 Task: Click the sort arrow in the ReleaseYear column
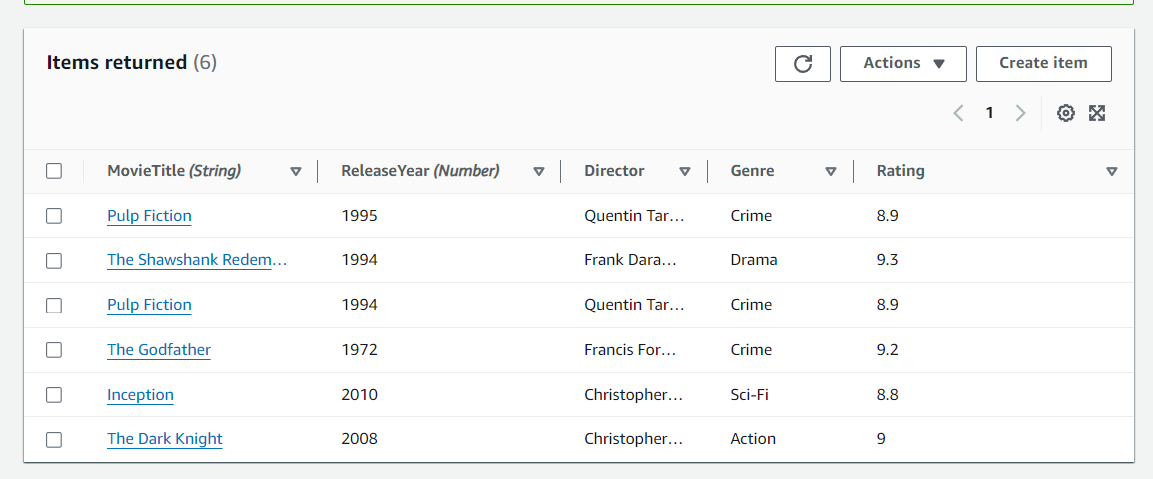pos(539,171)
